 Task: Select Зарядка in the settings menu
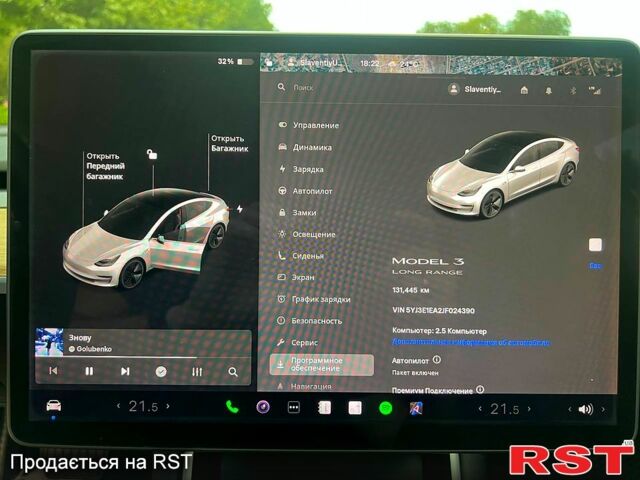click(307, 169)
